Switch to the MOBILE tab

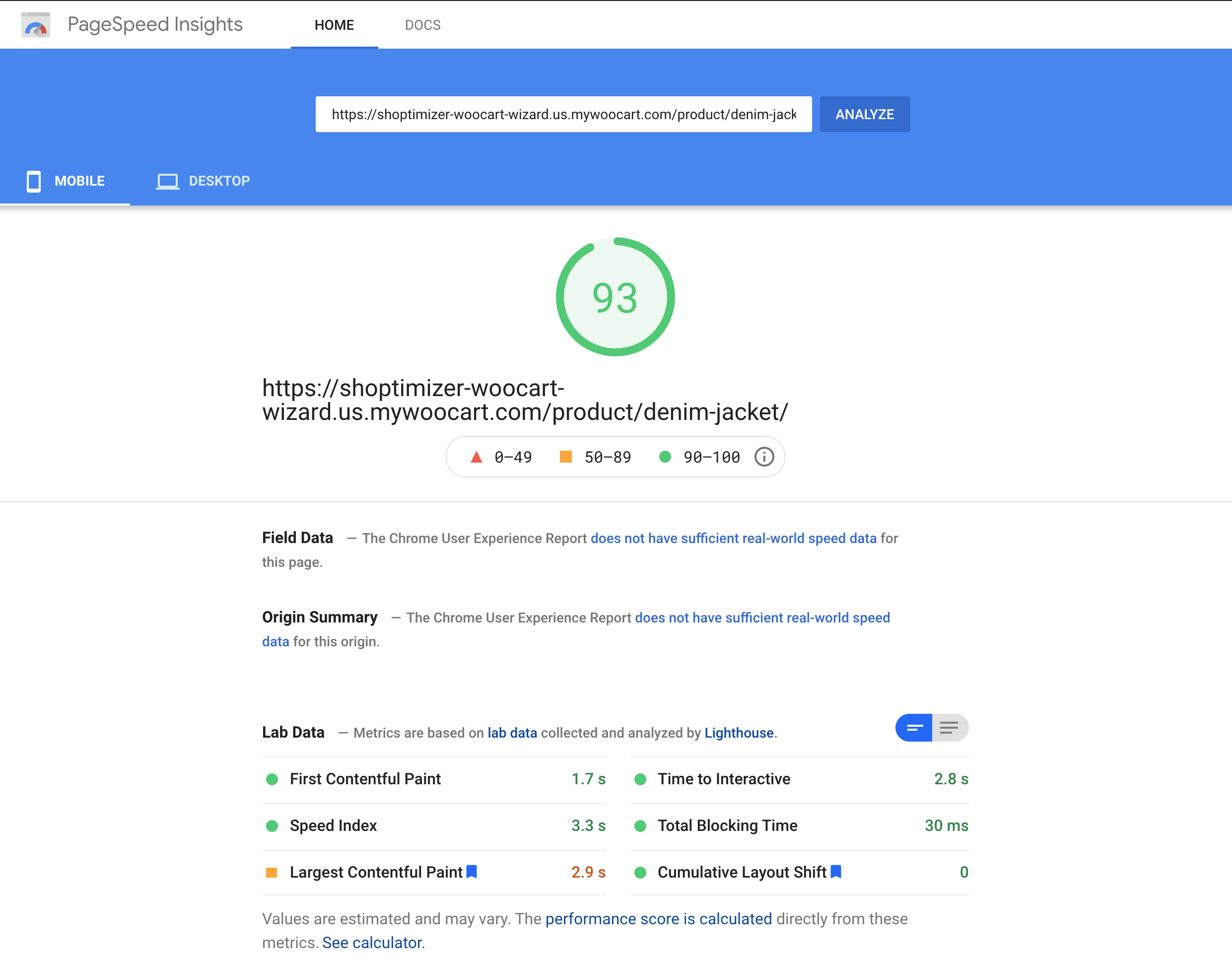pos(66,181)
